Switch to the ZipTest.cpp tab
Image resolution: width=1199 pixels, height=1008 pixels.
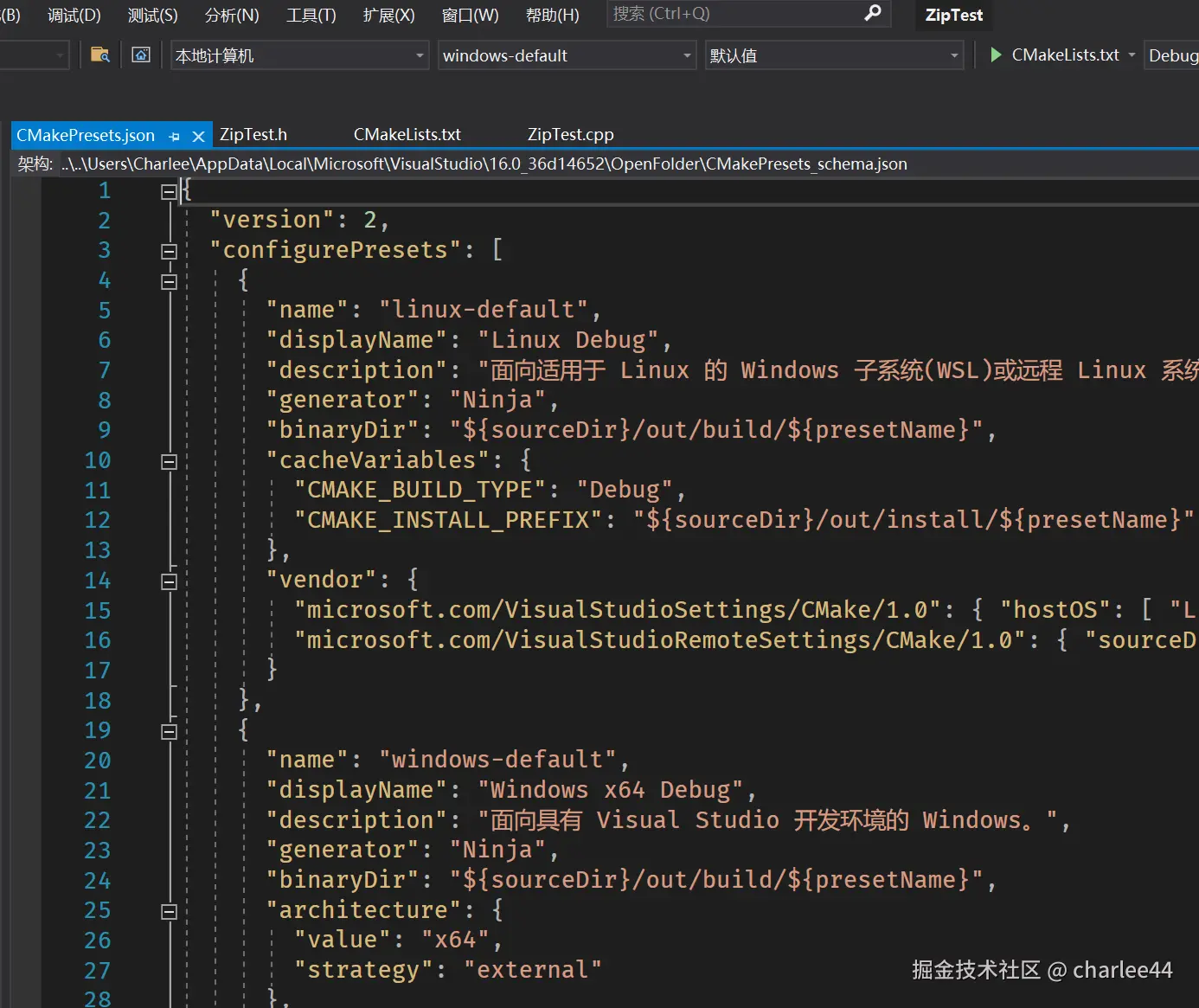pos(570,134)
